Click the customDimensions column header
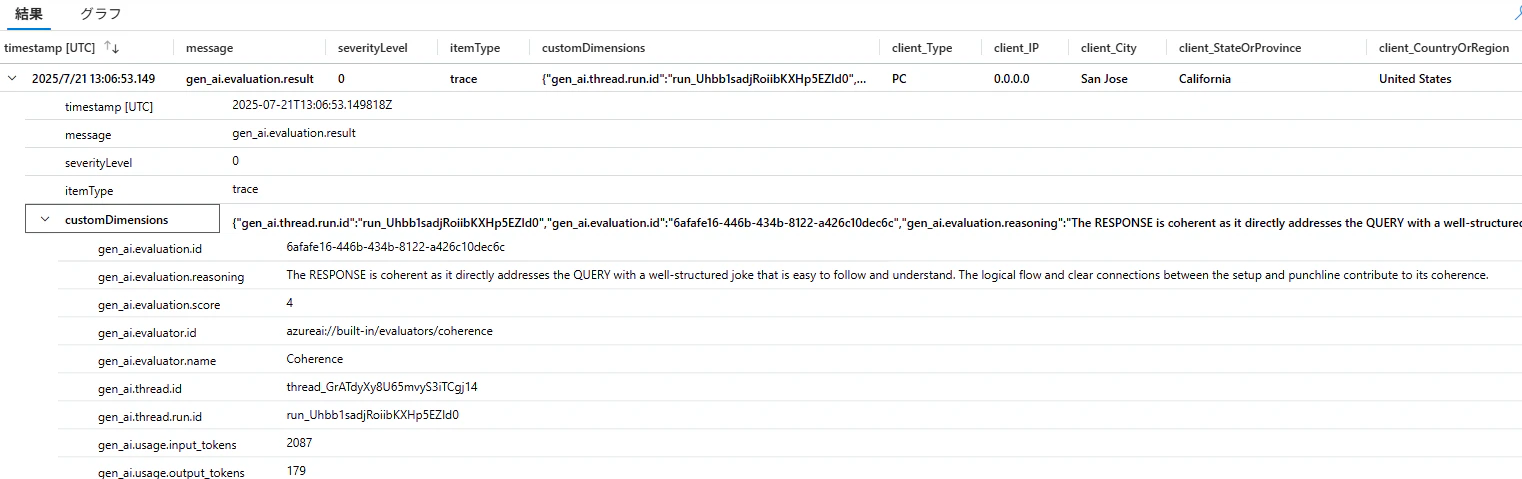The width and height of the screenshot is (1522, 479). tap(593, 48)
